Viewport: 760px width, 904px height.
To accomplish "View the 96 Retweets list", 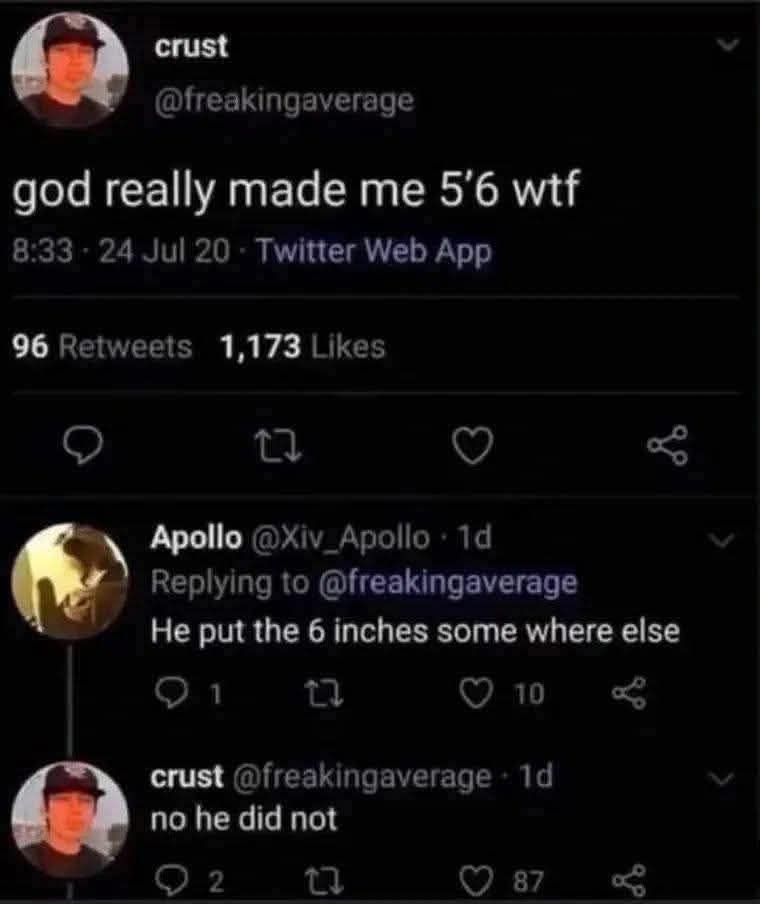I will pos(101,347).
